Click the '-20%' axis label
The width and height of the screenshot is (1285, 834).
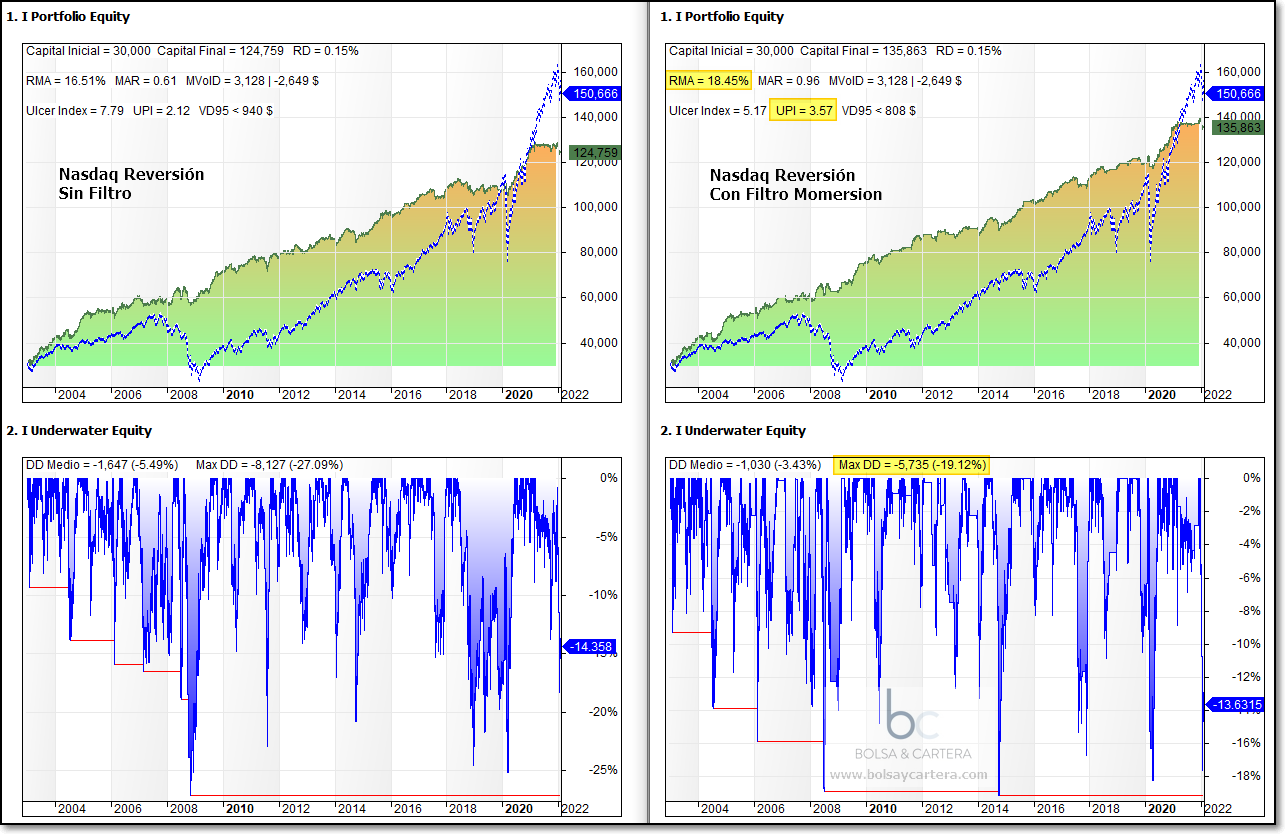coord(601,712)
